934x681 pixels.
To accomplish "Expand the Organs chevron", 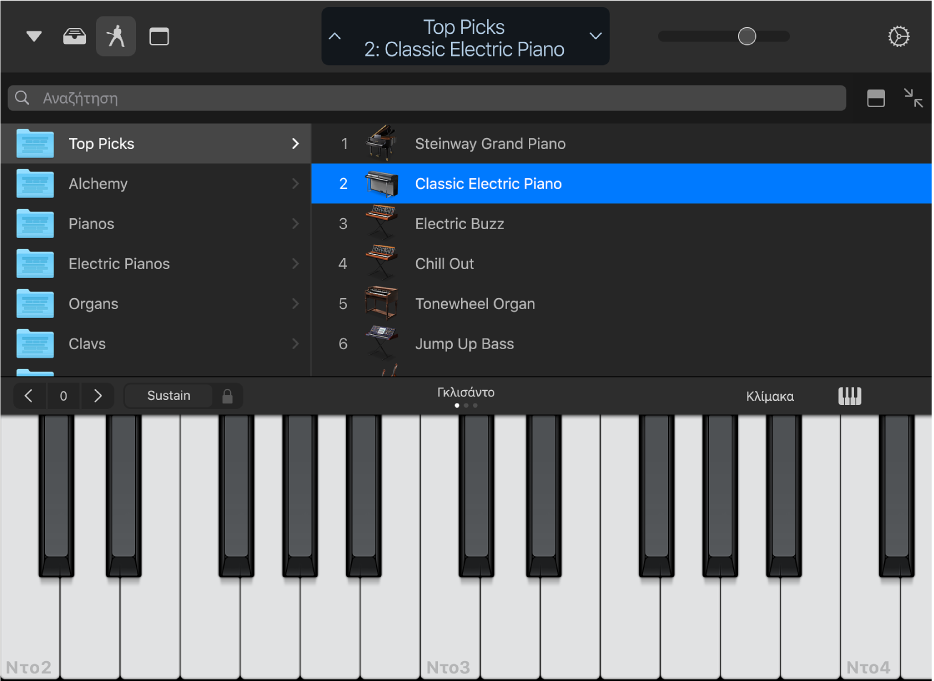I will 295,303.
